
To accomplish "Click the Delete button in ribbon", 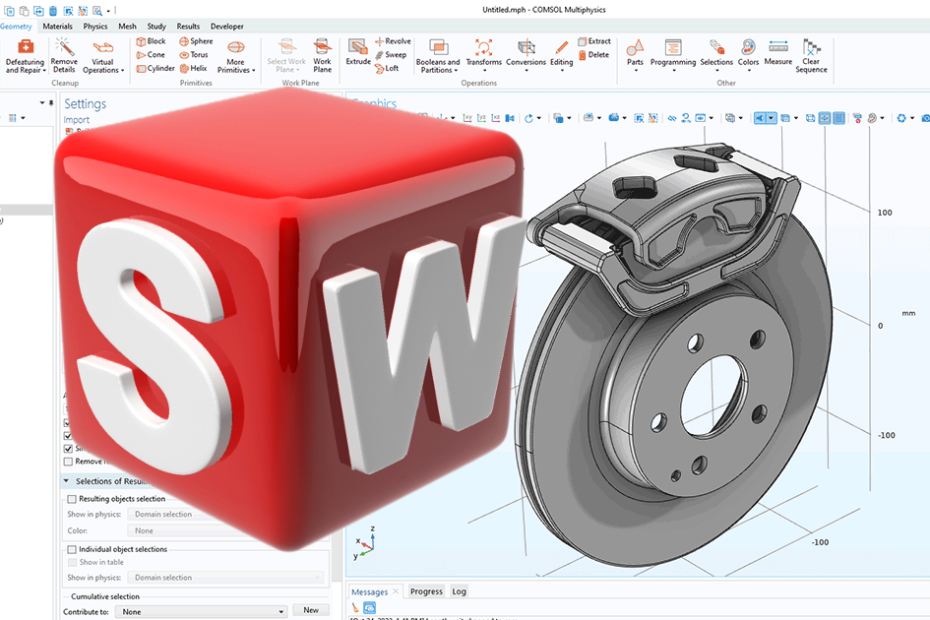I will pos(594,55).
